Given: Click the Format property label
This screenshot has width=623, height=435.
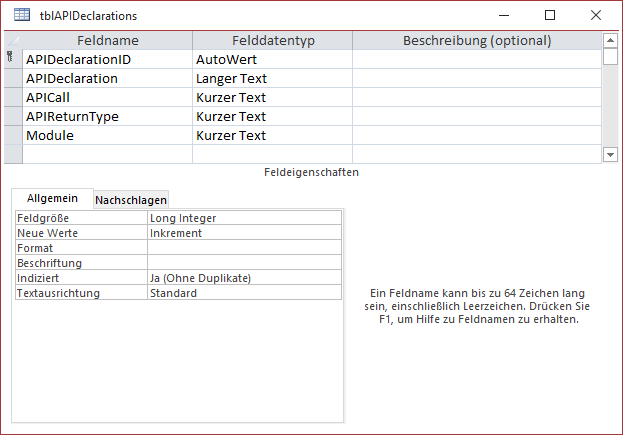Looking at the screenshot, I should point(81,248).
